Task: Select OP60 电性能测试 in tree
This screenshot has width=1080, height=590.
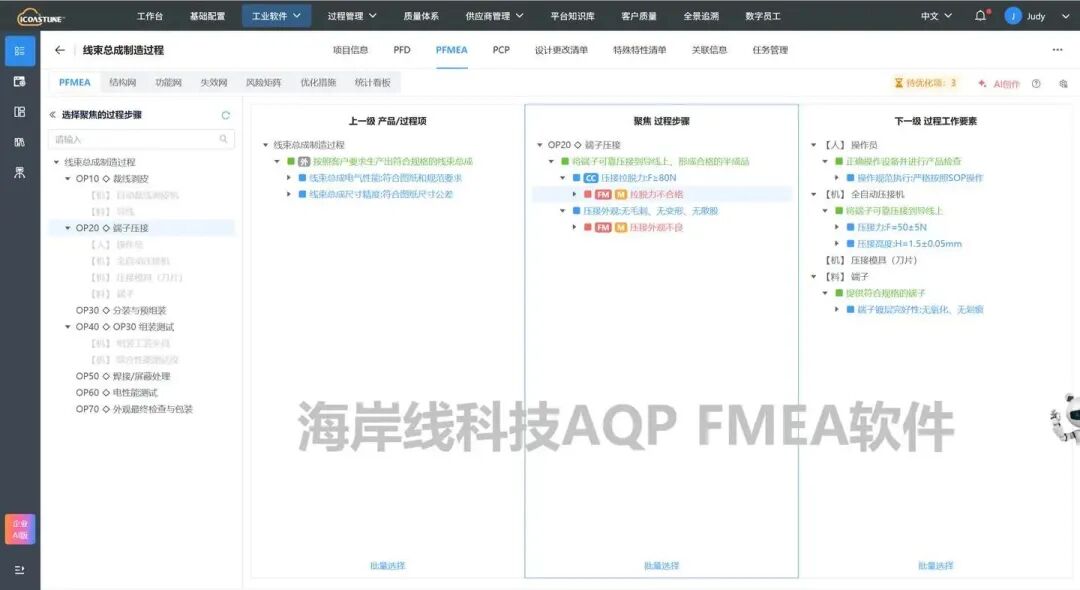Action: tap(116, 393)
